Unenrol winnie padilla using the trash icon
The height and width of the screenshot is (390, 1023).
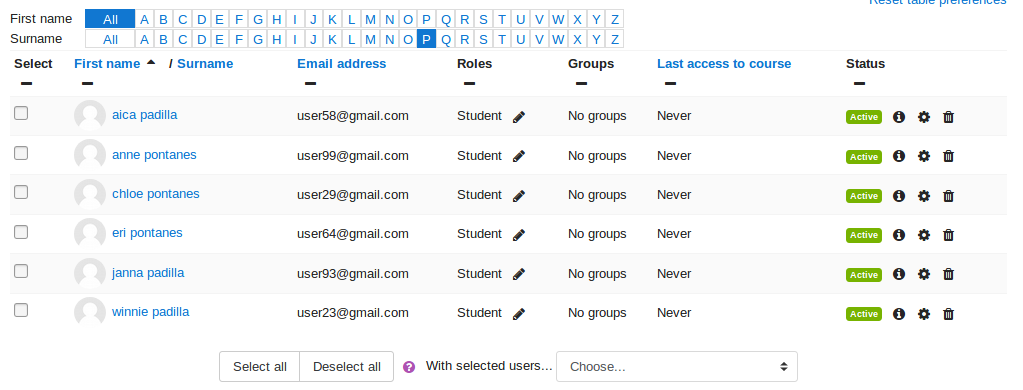pos(949,314)
